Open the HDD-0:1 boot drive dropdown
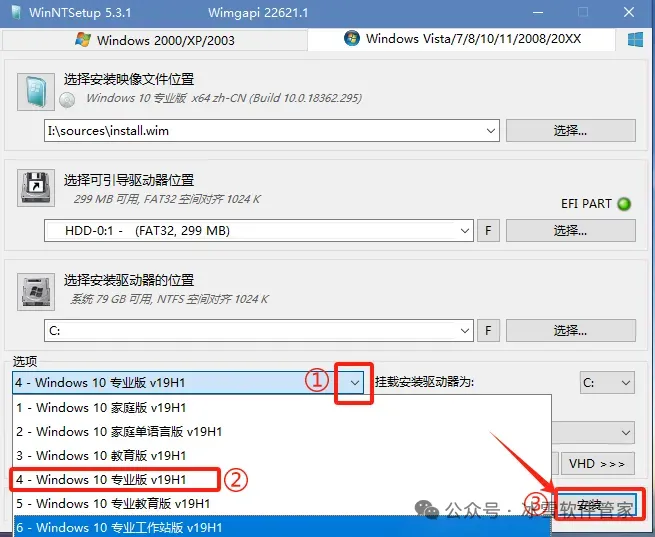The height and width of the screenshot is (537, 655). [465, 231]
